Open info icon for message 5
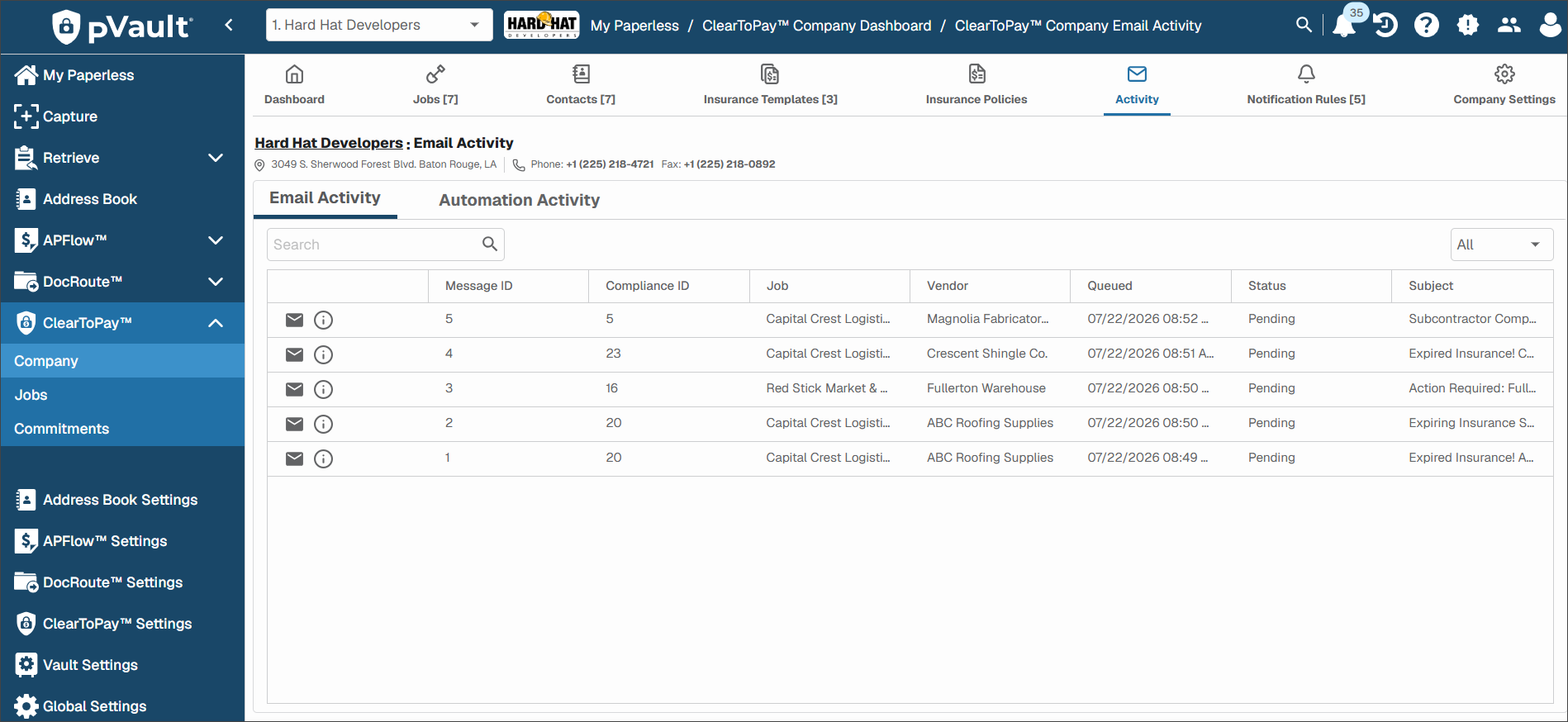 [x=324, y=320]
